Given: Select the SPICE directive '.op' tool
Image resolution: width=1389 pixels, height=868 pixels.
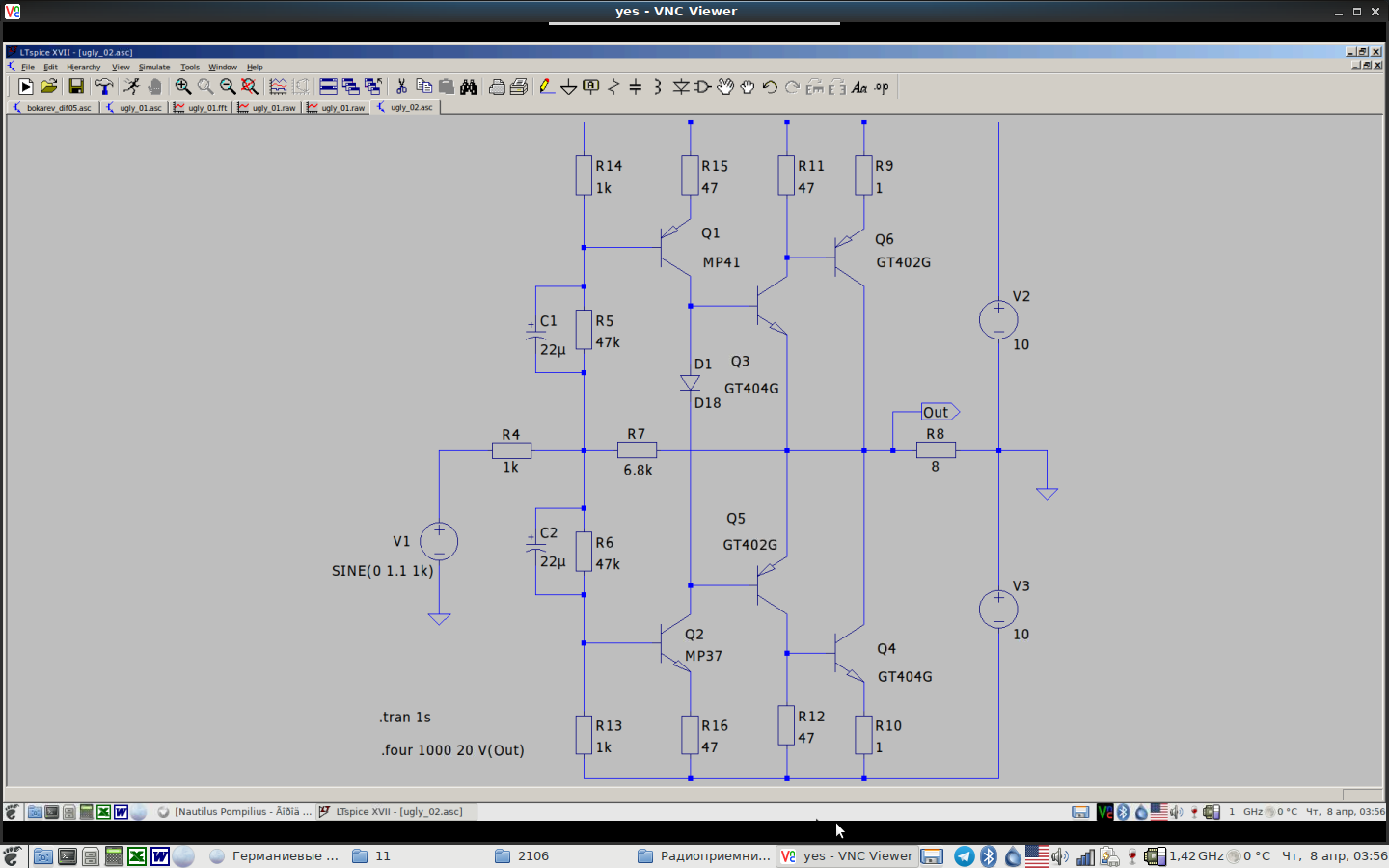Looking at the screenshot, I should [x=882, y=87].
